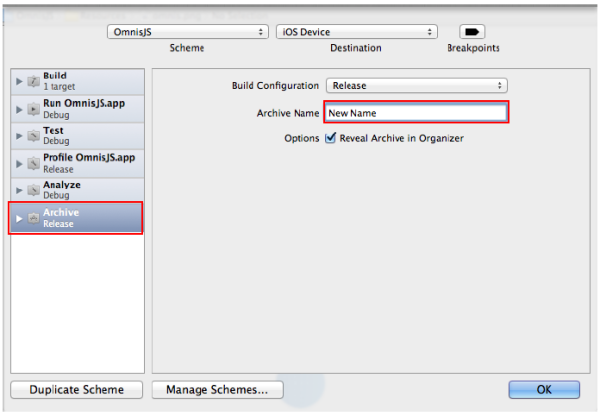600x416 pixels.
Task: Click the Archive Name text field
Action: (415, 113)
